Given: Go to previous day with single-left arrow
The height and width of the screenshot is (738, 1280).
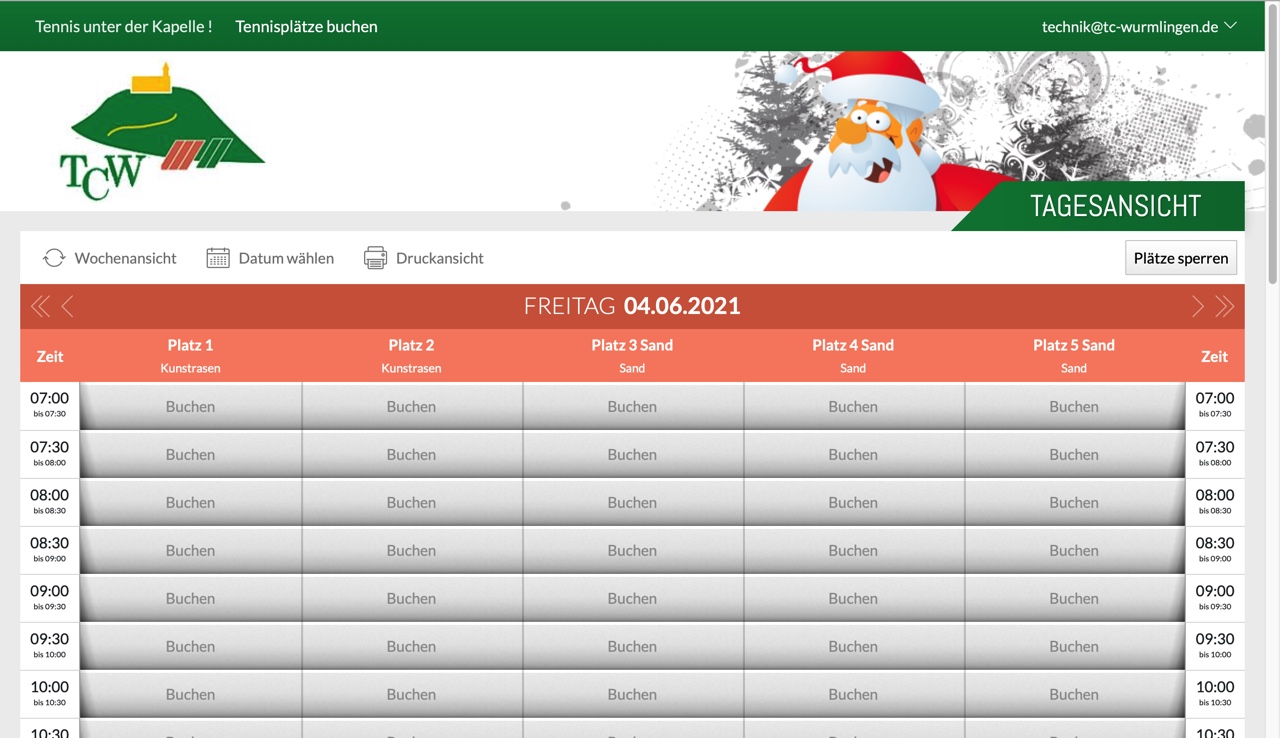Looking at the screenshot, I should [68, 306].
